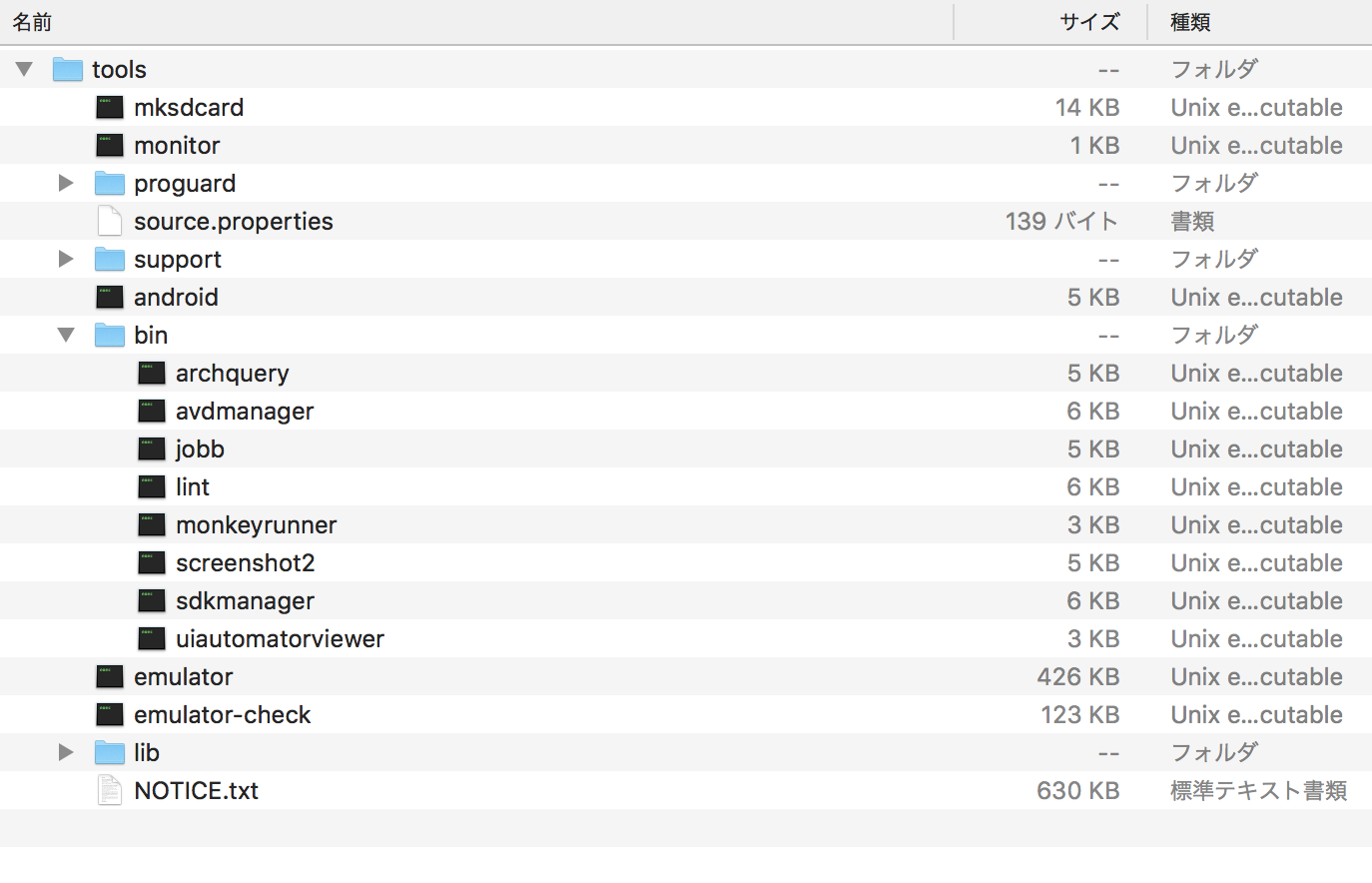Click the emulator executable icon
Viewport: 1372px width, 883px height.
point(110,676)
